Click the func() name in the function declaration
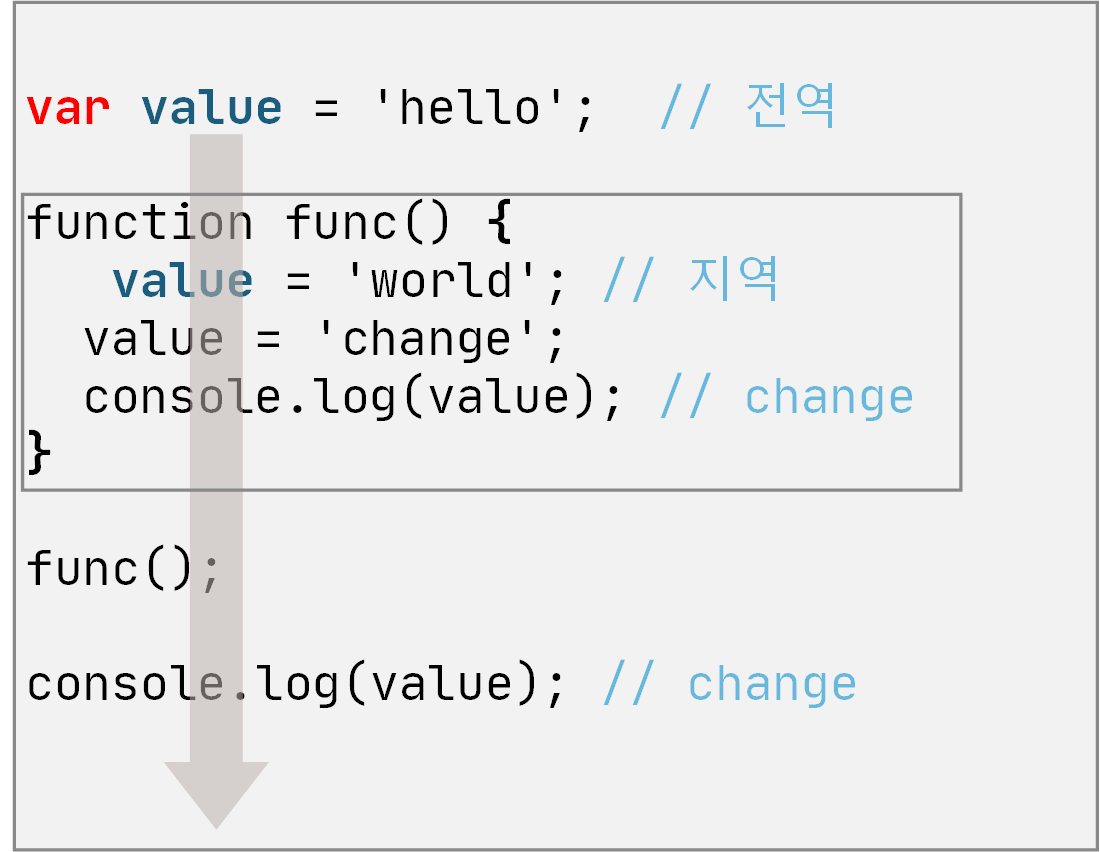 pos(369,222)
